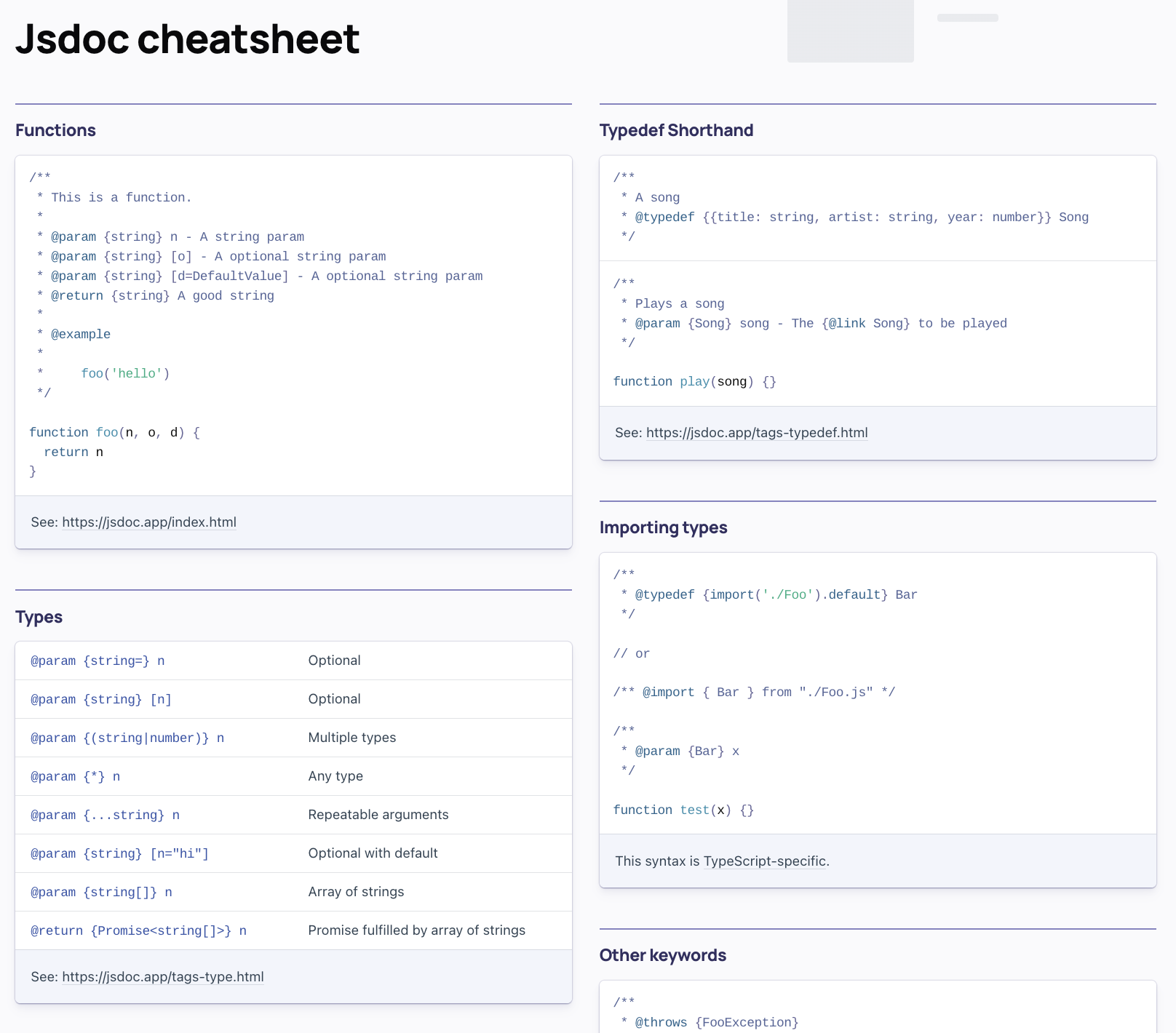
Task: Click the 'Optional with default' description
Action: [x=373, y=853]
